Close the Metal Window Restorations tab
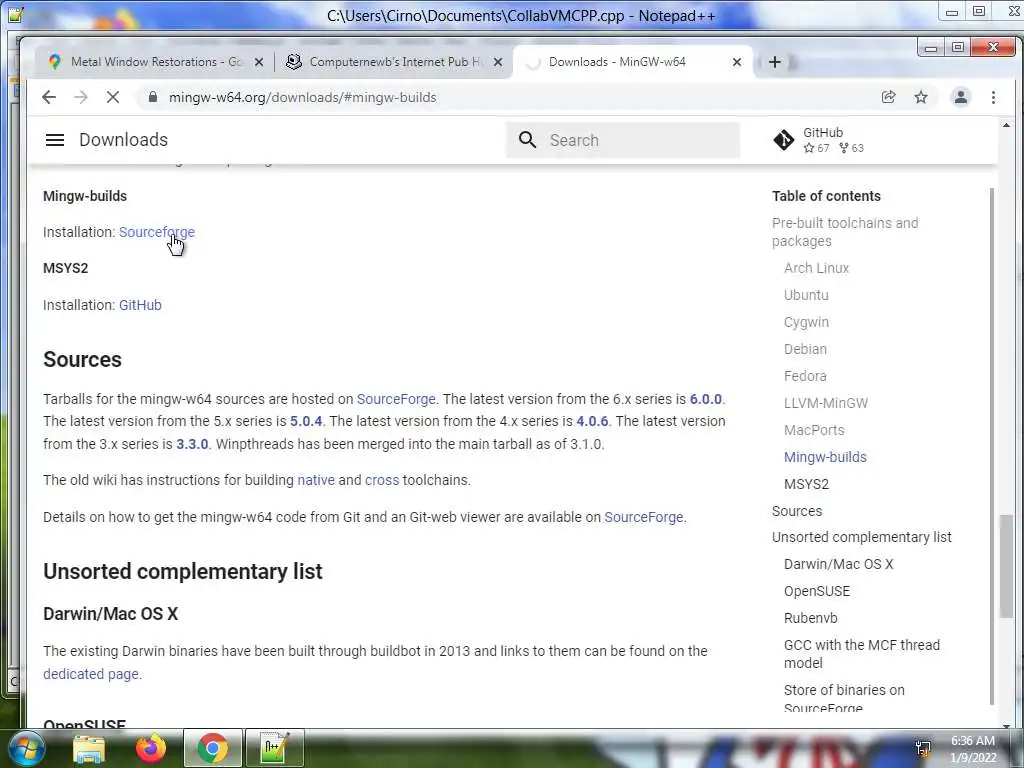Image resolution: width=1024 pixels, height=768 pixels. coord(259,62)
